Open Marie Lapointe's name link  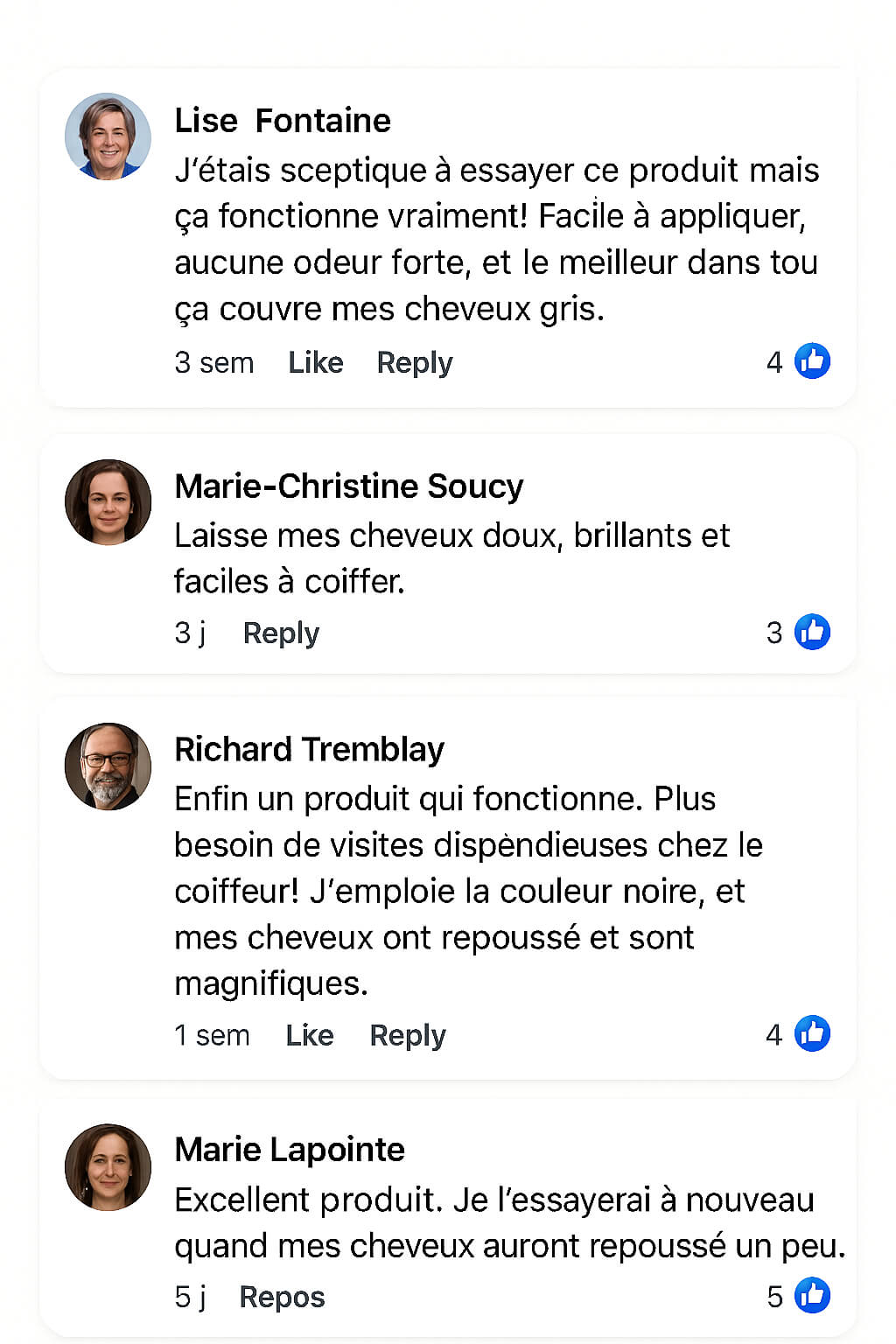click(290, 1150)
